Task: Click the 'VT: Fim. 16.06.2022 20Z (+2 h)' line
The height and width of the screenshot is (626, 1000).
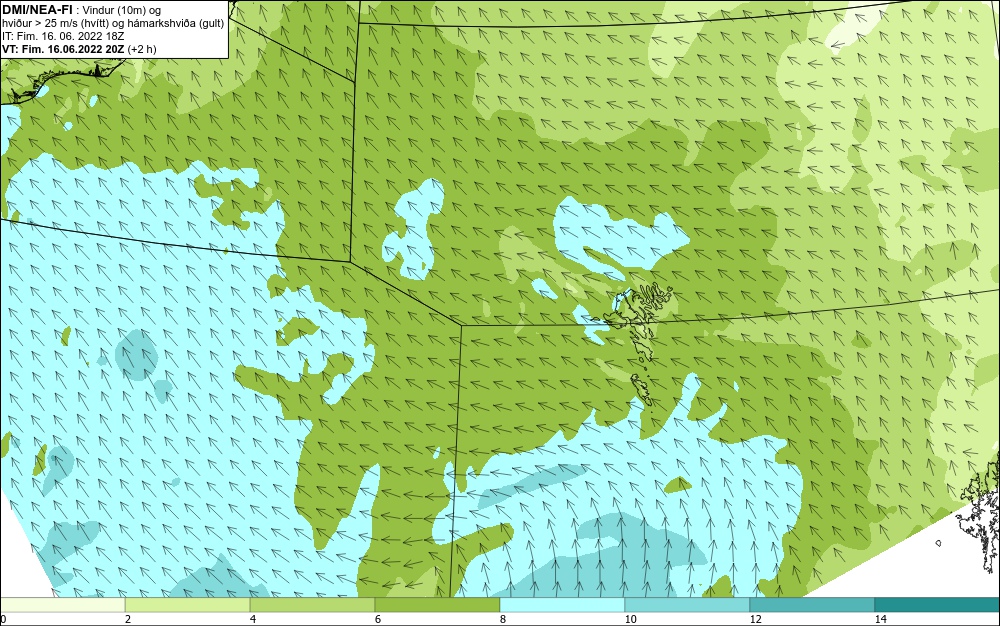Action: coord(79,49)
